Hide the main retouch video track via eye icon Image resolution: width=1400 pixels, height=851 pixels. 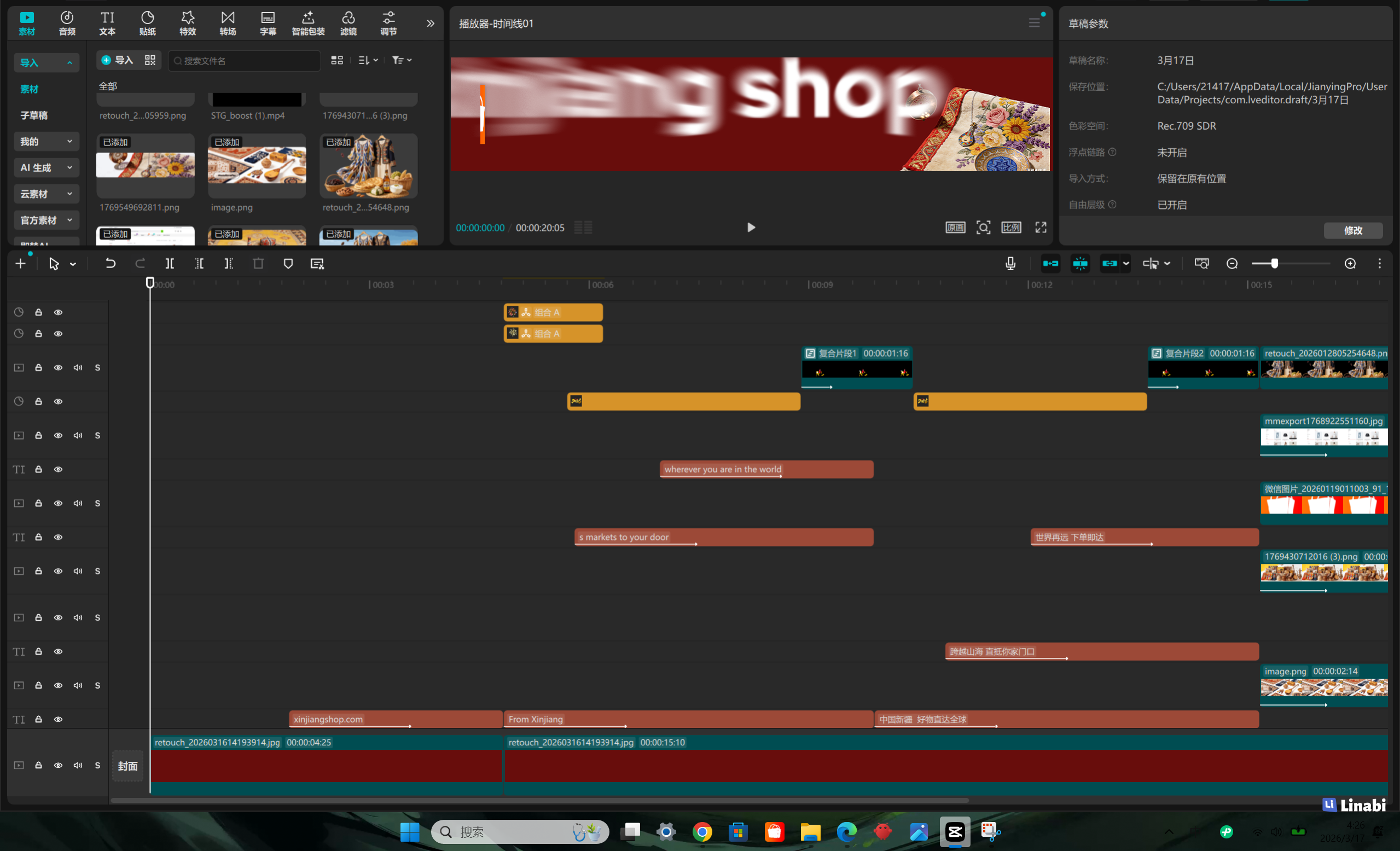click(58, 765)
